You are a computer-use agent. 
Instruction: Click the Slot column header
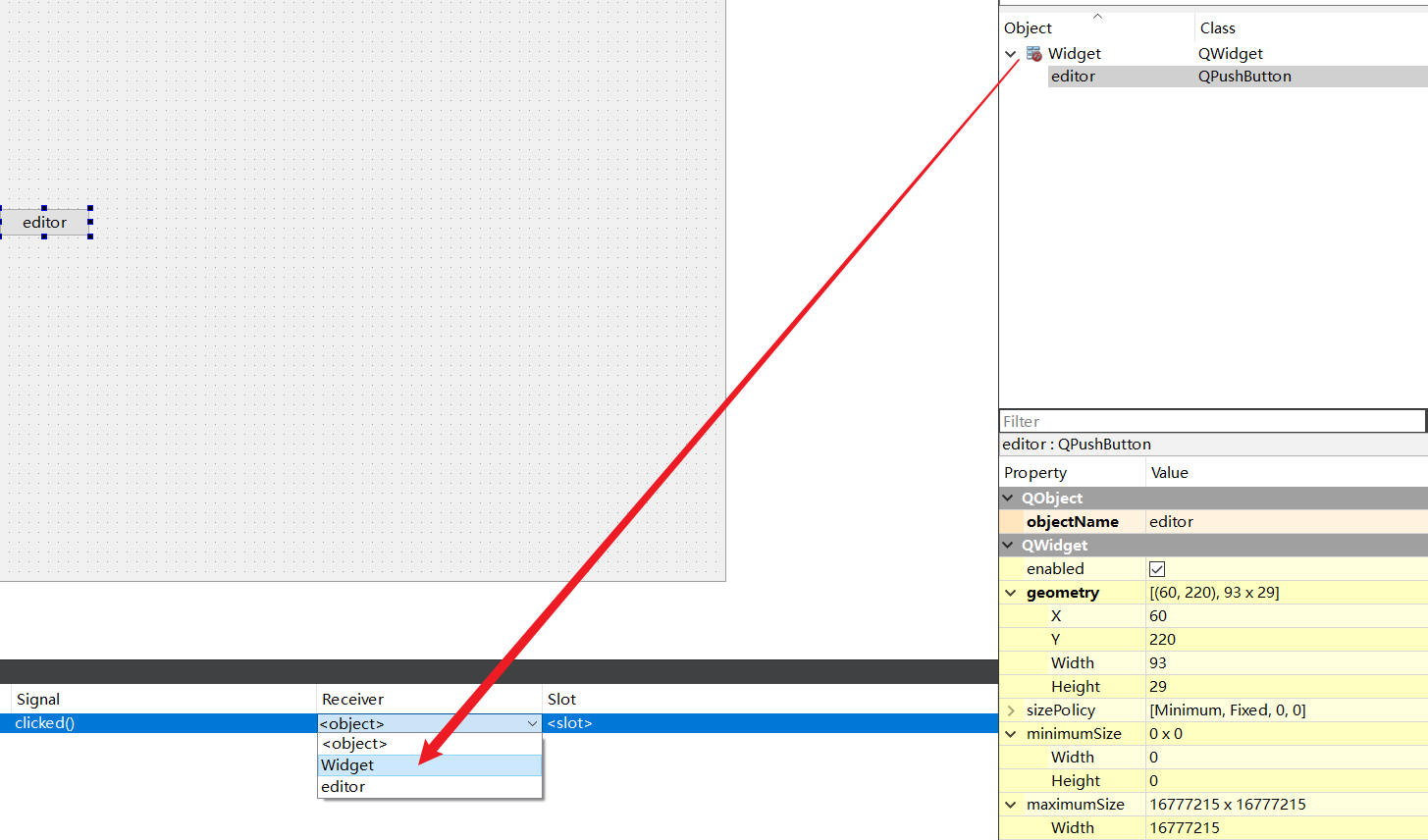770,699
